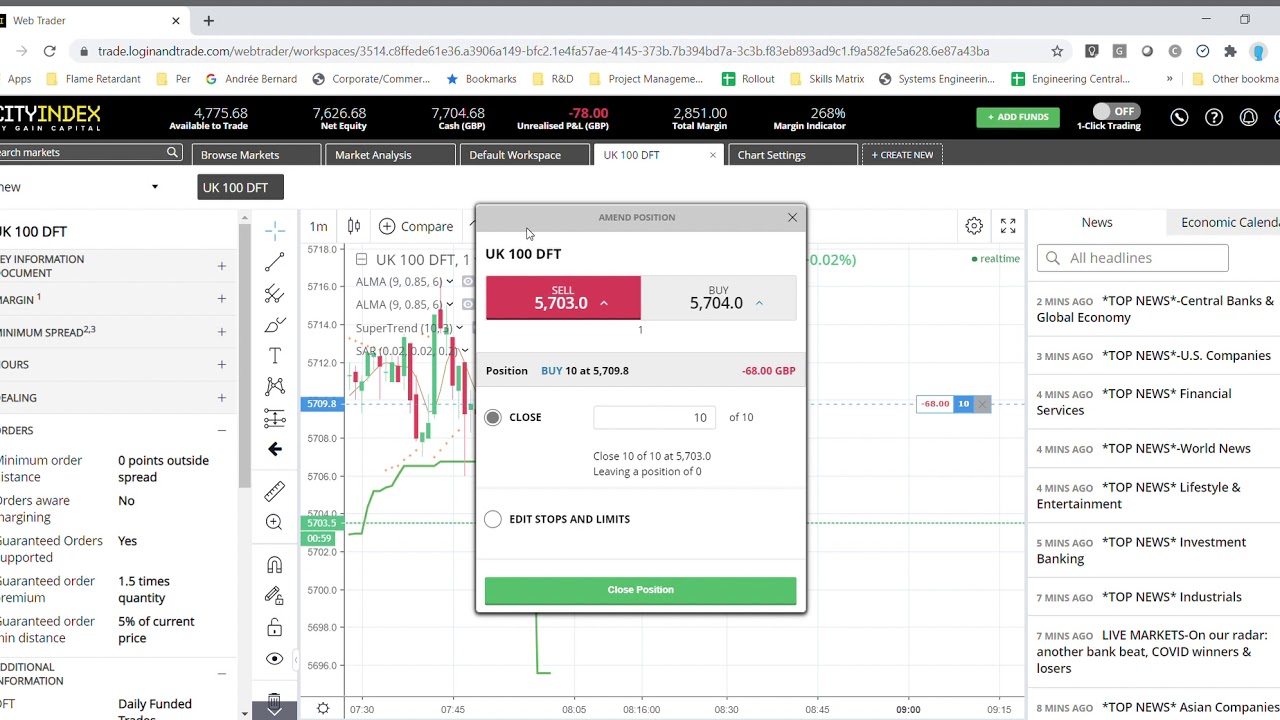Open headline about bank beat, COVID winners
Screen dimensions: 1280x720
coord(1155,652)
